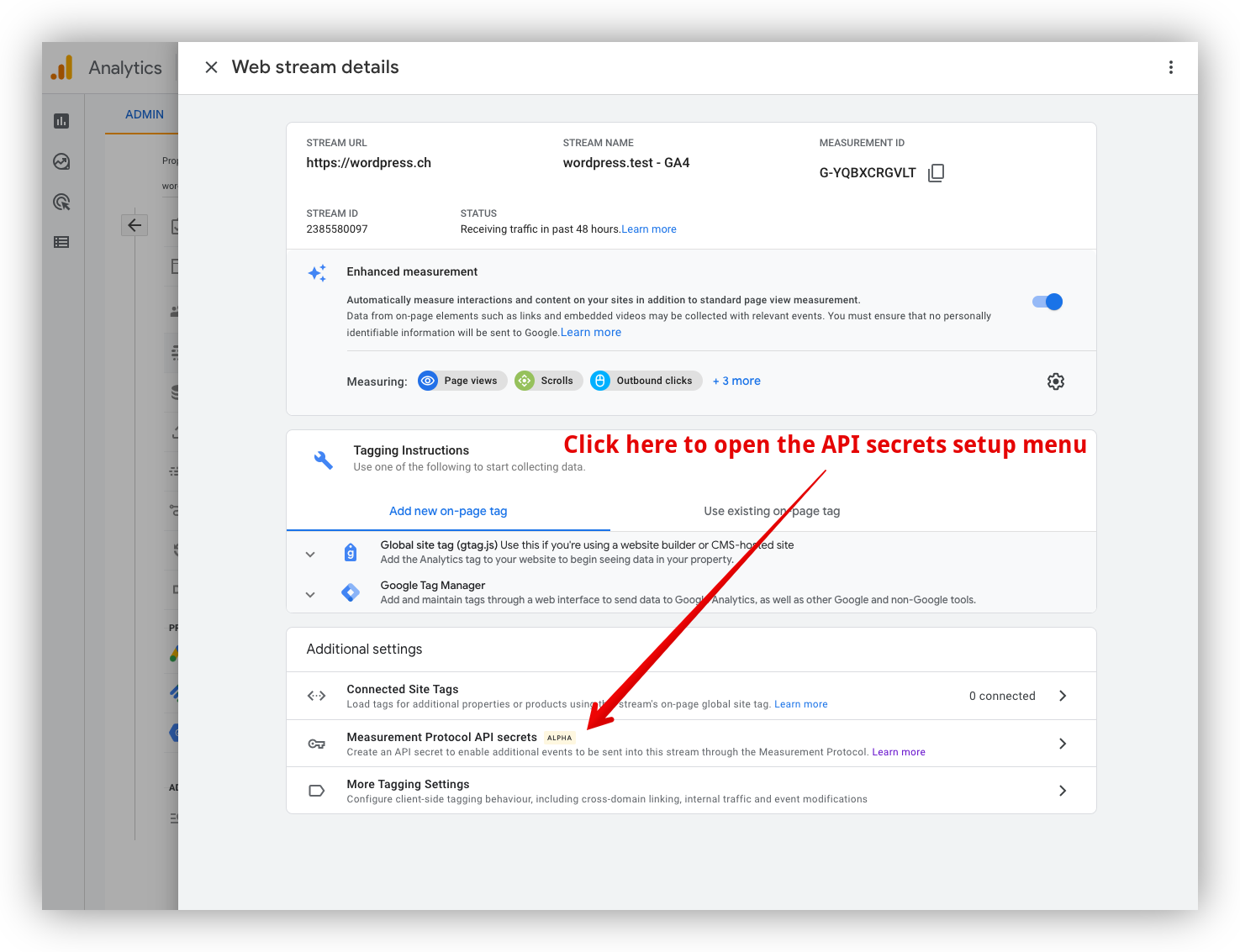1240x952 pixels.
Task: Open the Reports bar-chart sidebar icon
Action: tap(61, 121)
